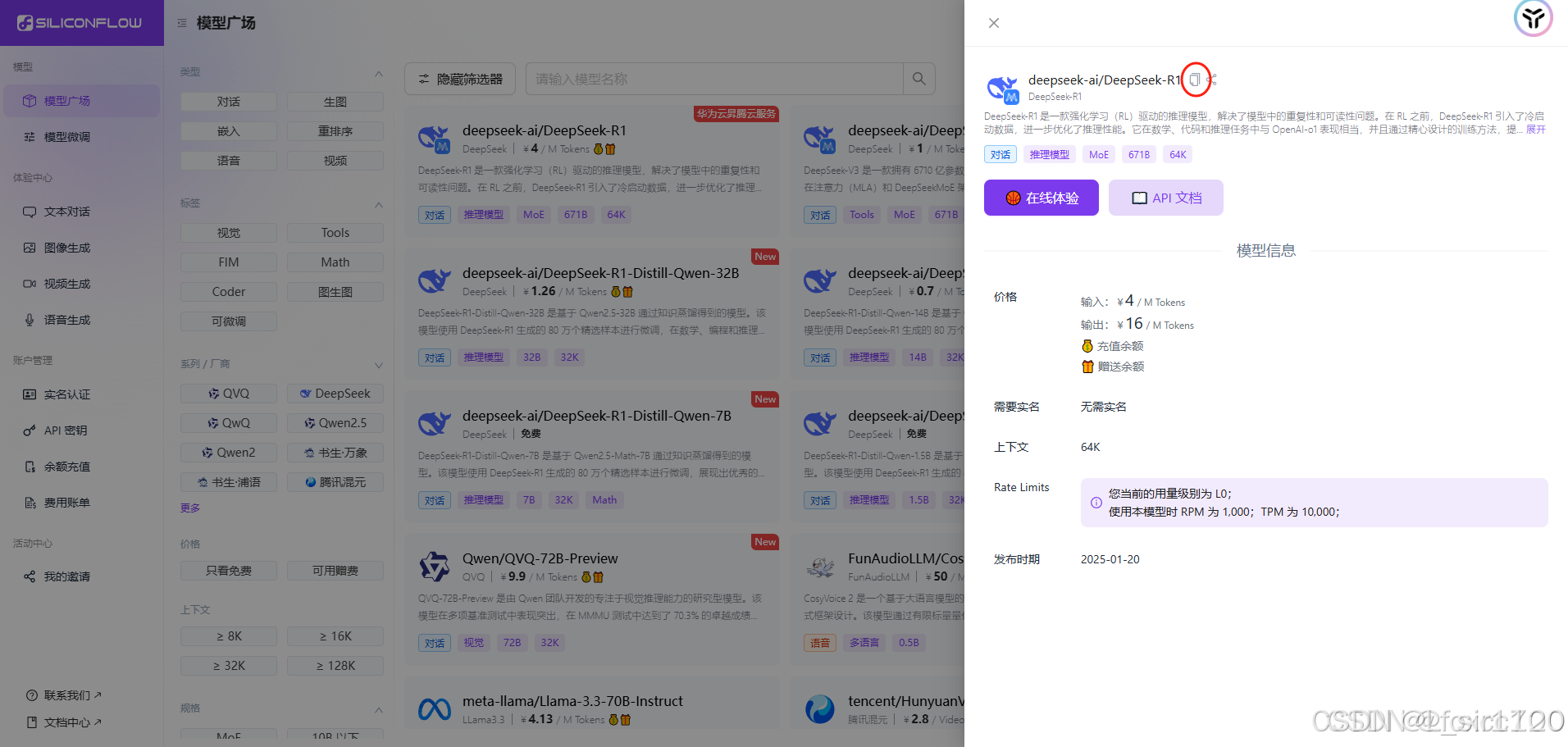Click the 文档中心 external link
Viewport: 1568px width, 747px height.
click(64, 722)
